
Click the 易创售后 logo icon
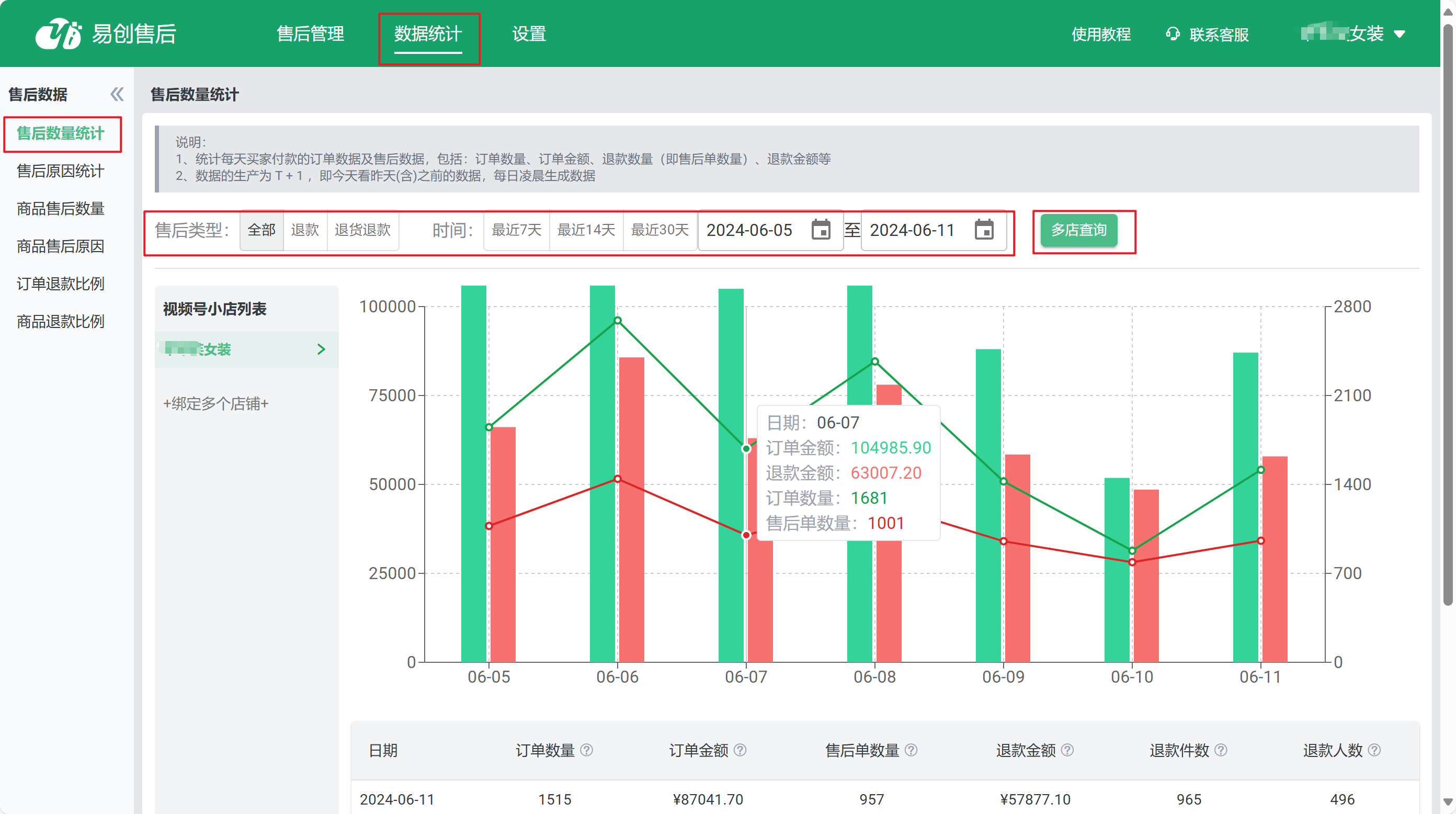click(58, 34)
